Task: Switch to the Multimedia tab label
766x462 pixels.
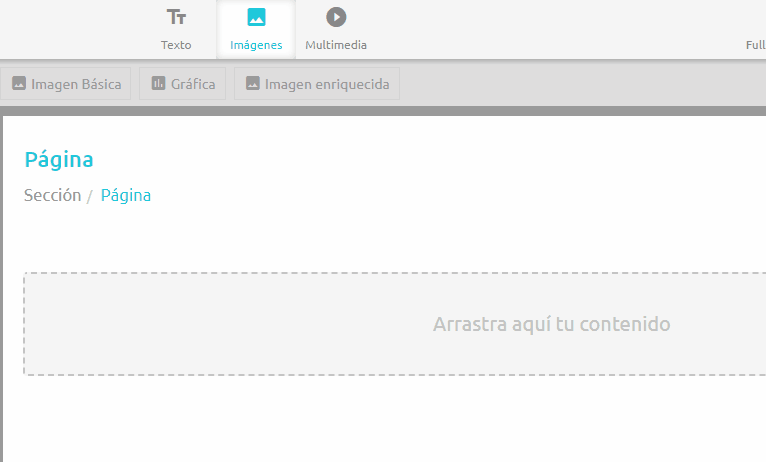Action: coord(336,45)
